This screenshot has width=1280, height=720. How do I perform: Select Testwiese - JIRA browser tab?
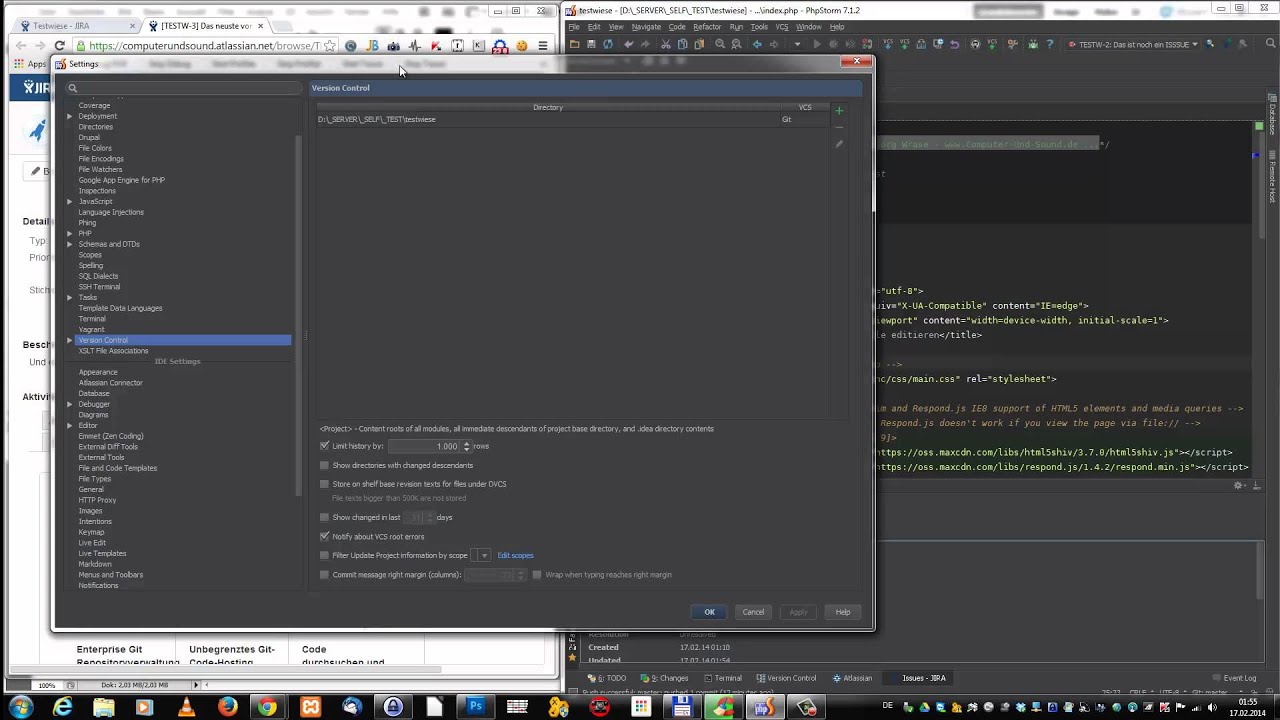75,26
